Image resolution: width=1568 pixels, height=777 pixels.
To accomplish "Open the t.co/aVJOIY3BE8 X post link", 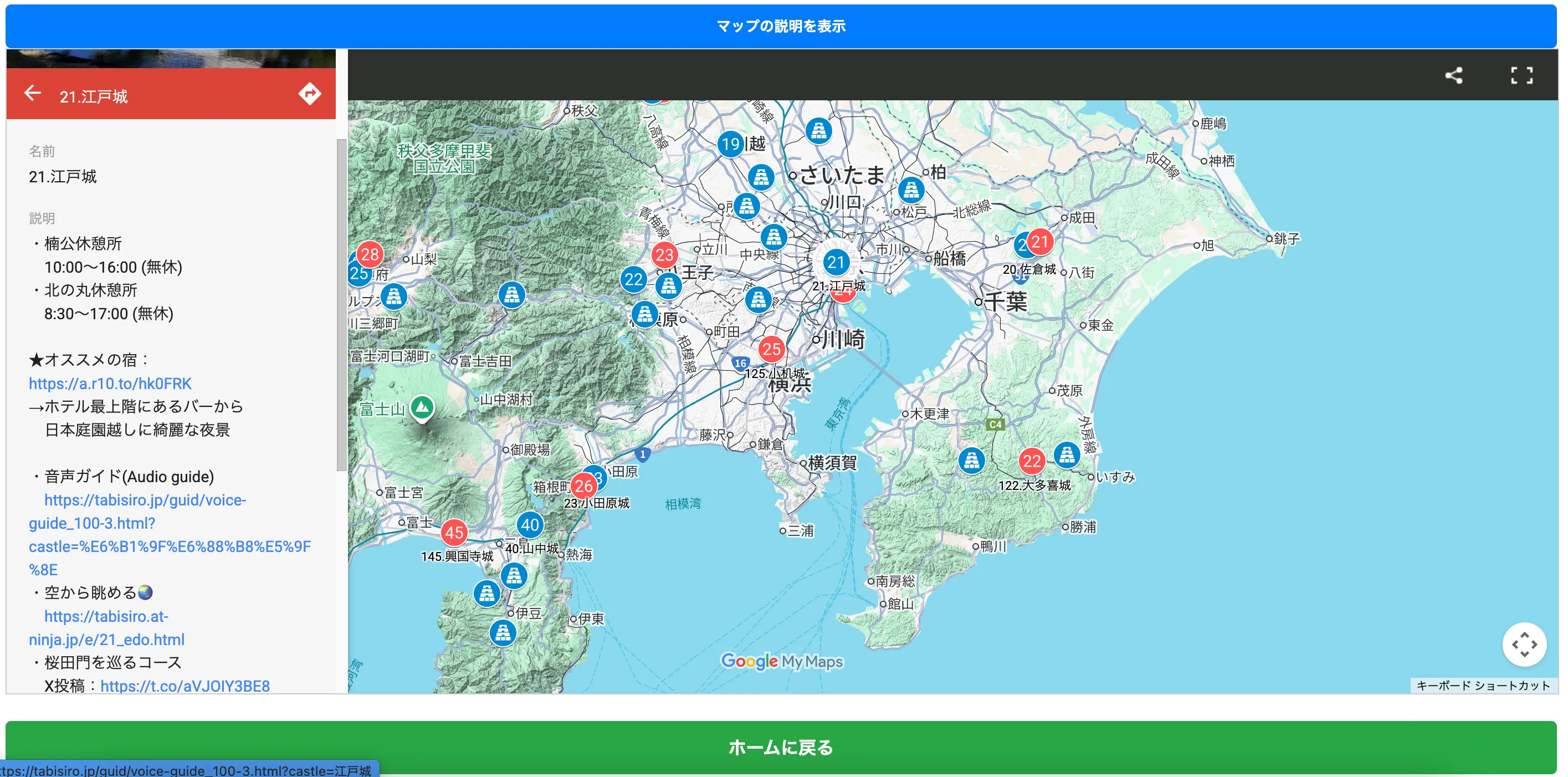I will [185, 686].
